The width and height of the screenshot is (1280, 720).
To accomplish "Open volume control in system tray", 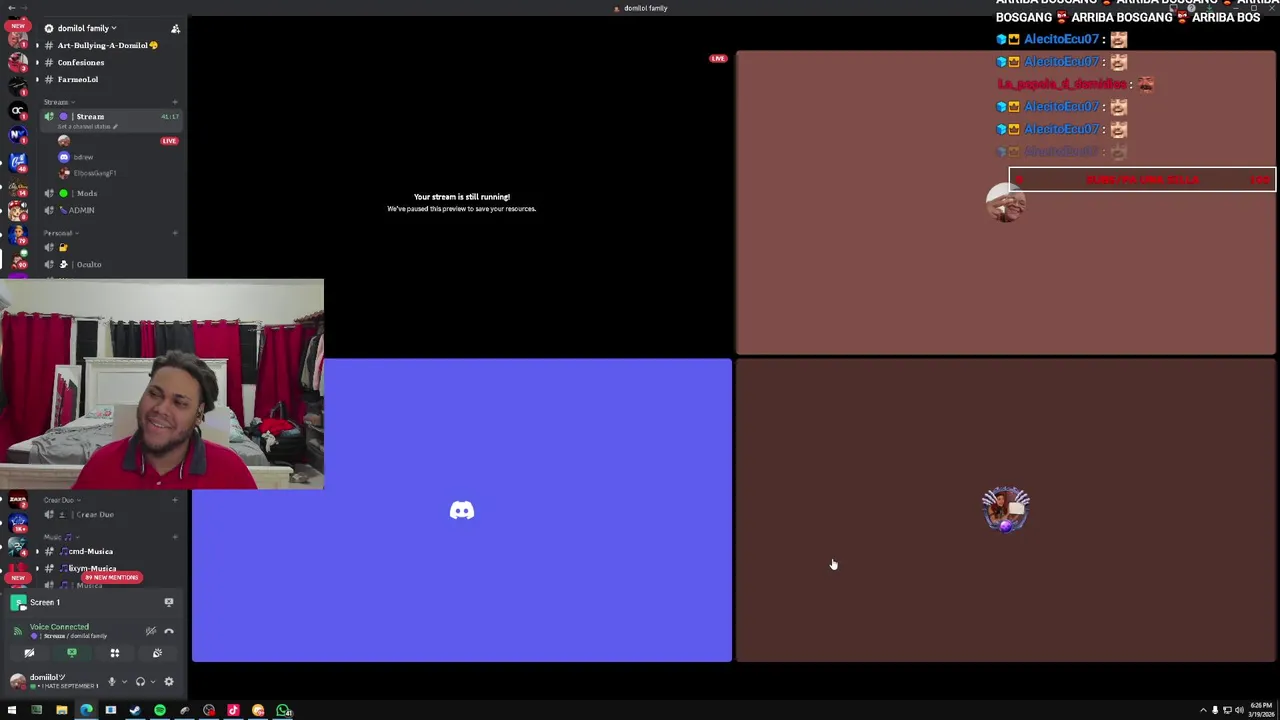I will pyautogui.click(x=1239, y=710).
